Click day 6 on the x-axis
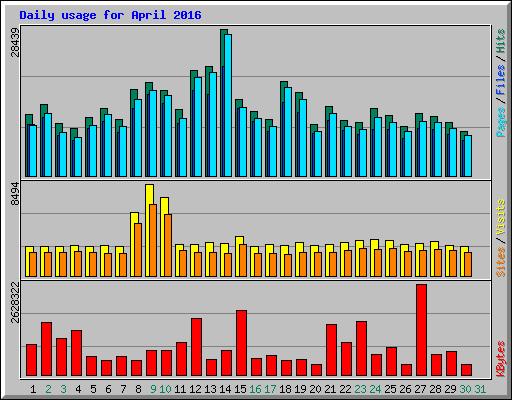 108,389
